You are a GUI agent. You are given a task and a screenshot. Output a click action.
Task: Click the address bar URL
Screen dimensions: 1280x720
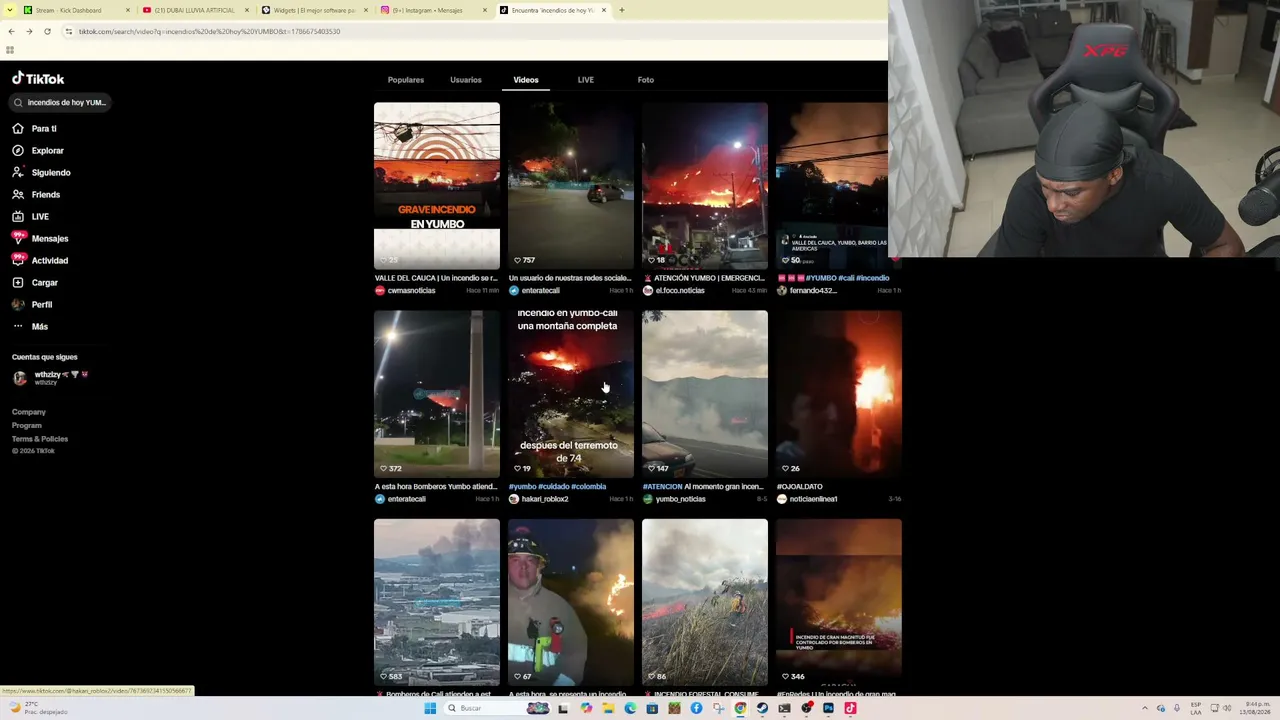[x=210, y=31]
